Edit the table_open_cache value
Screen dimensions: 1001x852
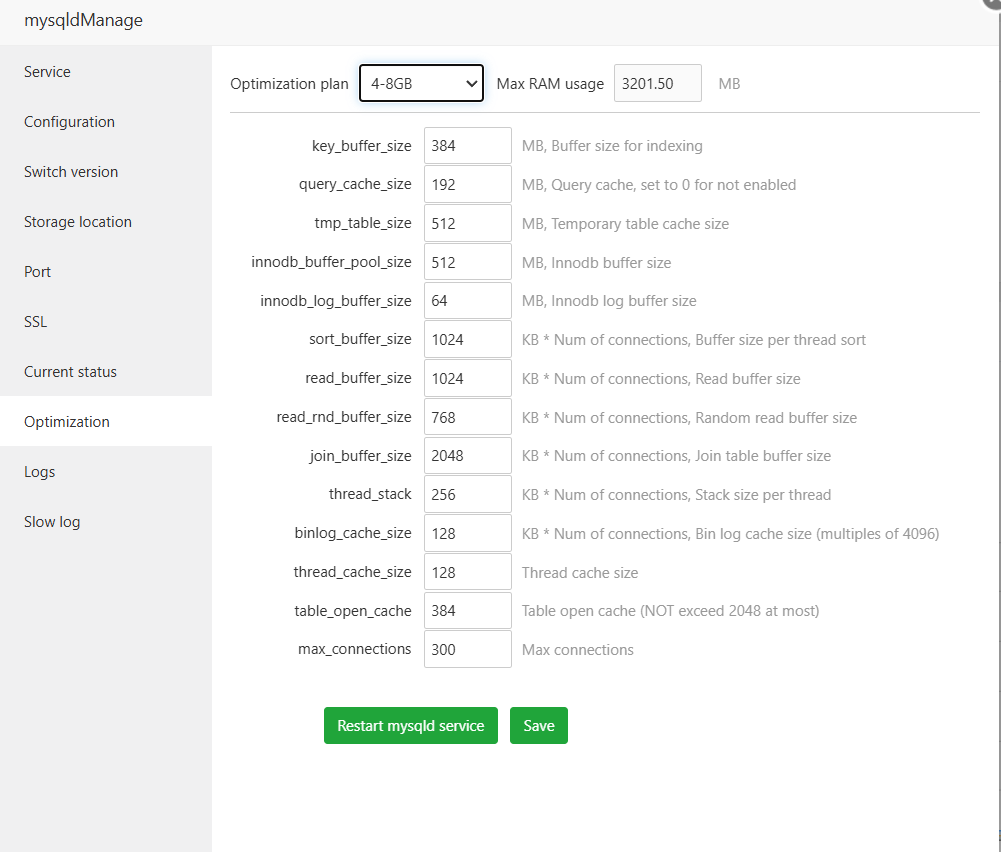point(467,611)
